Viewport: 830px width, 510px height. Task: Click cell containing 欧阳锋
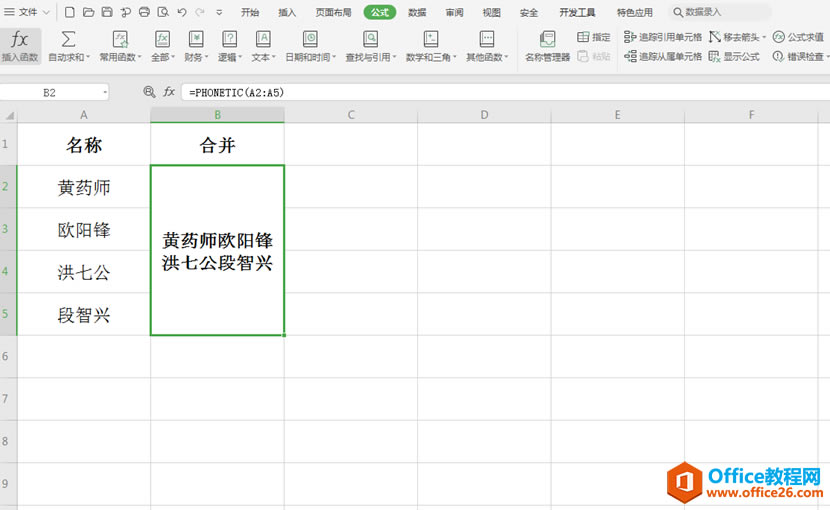tap(84, 229)
